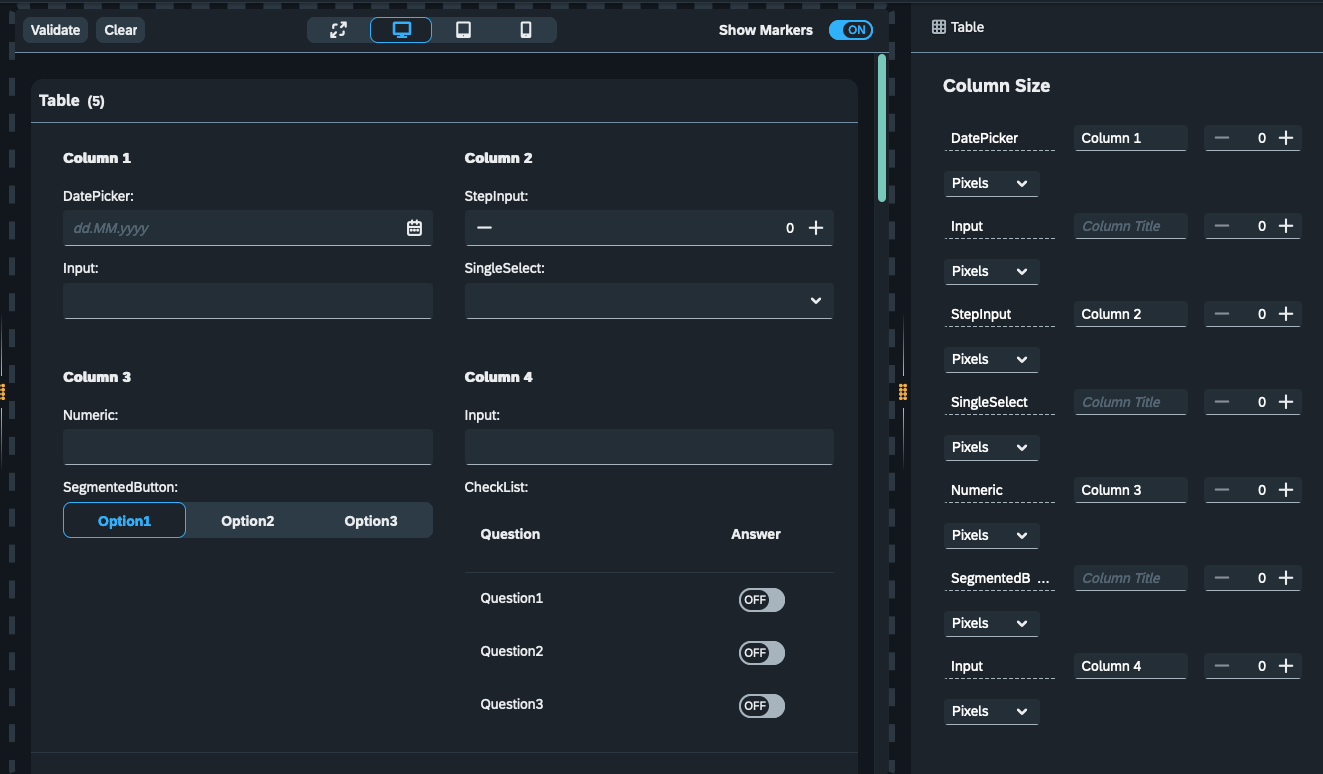Increment Column 1 size with plus icon
The height and width of the screenshot is (774, 1323).
click(x=1287, y=138)
